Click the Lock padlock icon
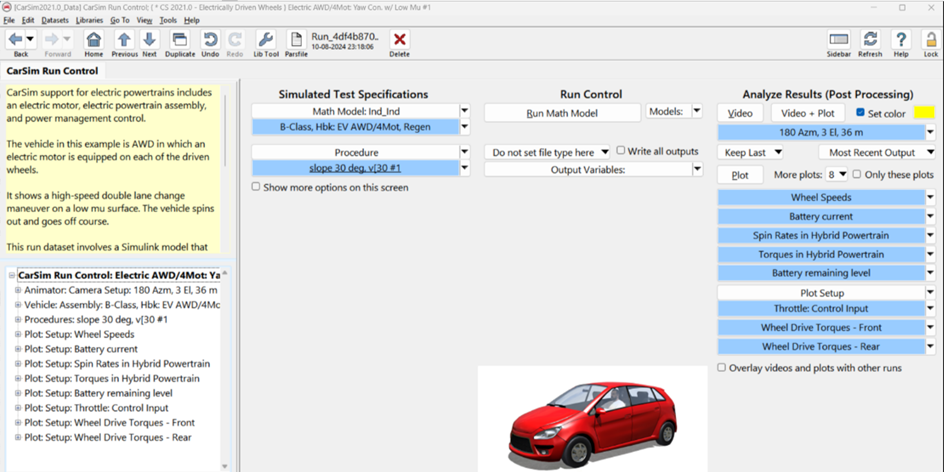The image size is (944, 472). (931, 40)
